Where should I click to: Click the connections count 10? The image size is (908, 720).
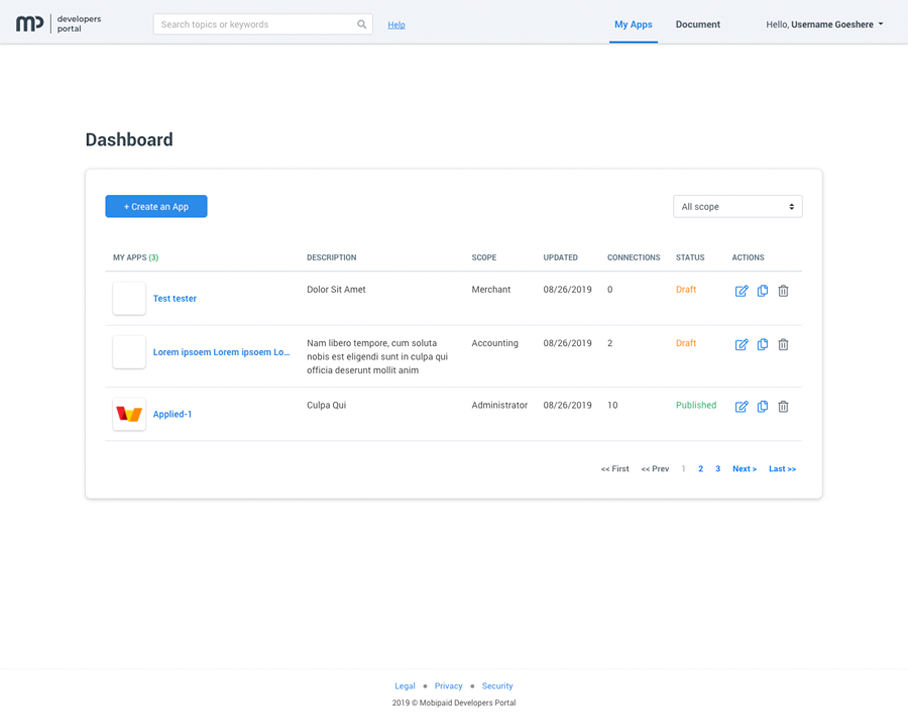(613, 405)
